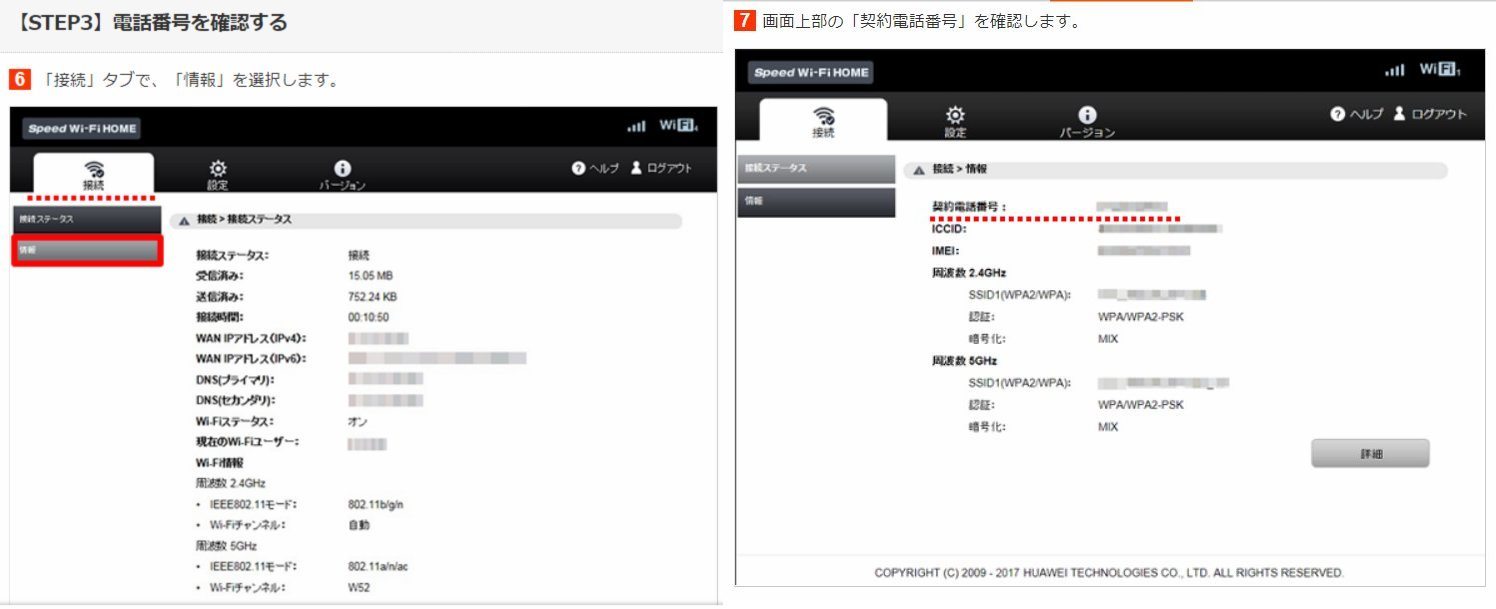Select 接続ステータス in the status page sidebar
This screenshot has width=1496, height=609.
(x=86, y=218)
